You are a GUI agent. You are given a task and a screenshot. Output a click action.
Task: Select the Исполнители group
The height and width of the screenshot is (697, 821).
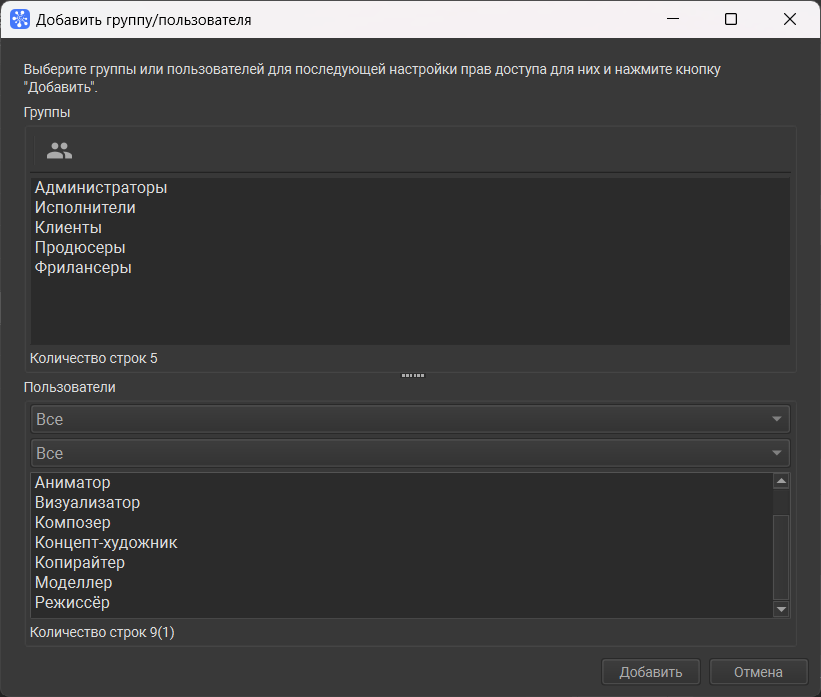click(410, 207)
